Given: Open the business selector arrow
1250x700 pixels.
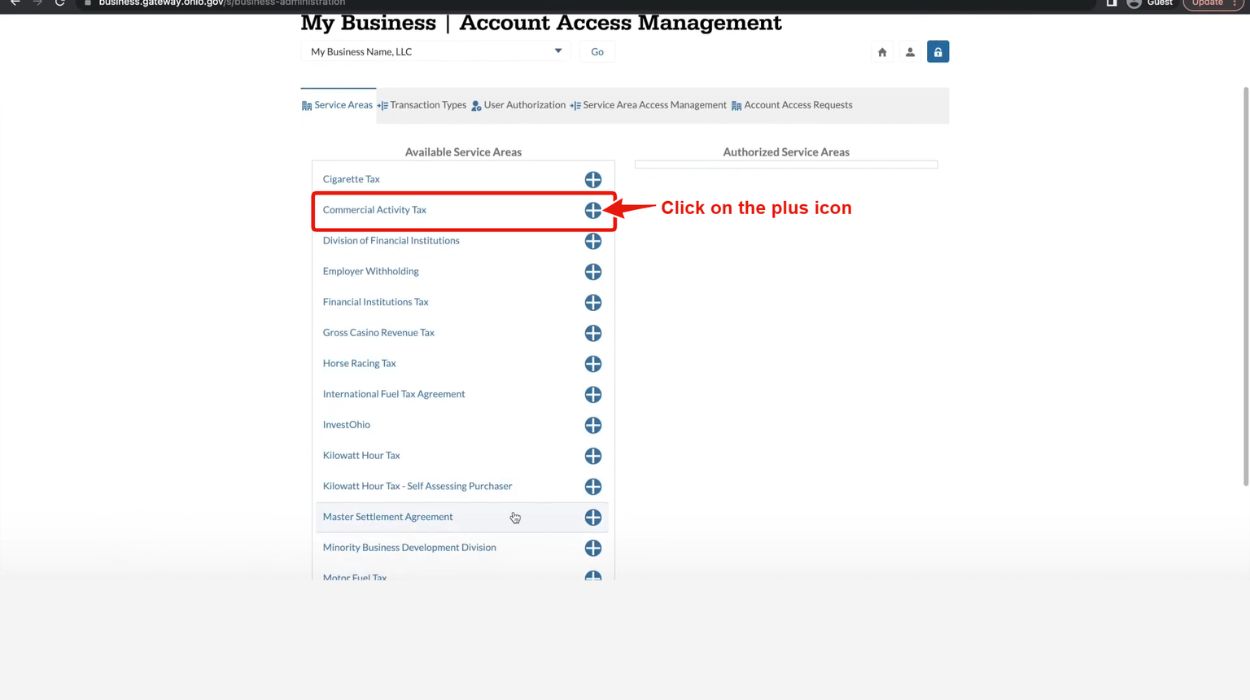Looking at the screenshot, I should [560, 50].
